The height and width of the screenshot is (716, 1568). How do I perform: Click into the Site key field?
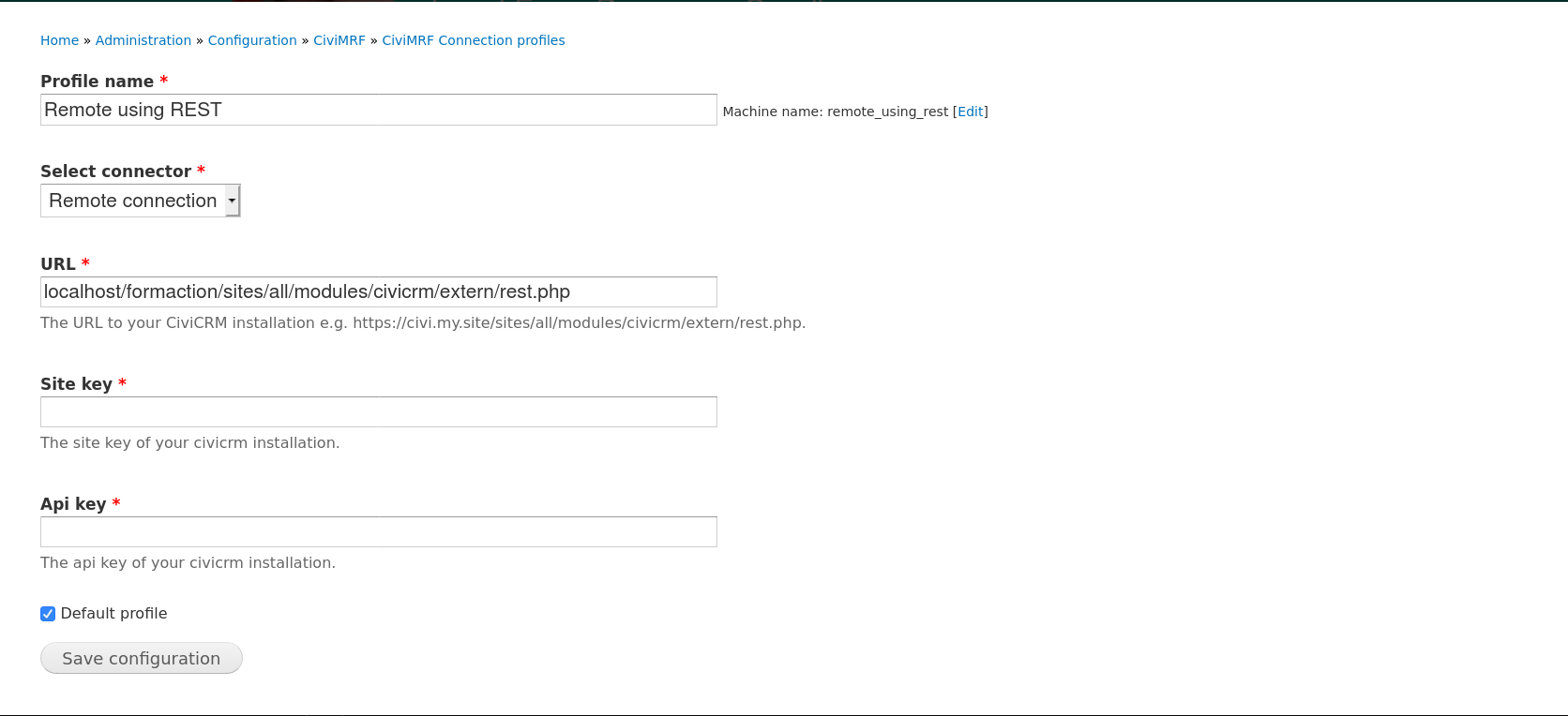(x=378, y=411)
